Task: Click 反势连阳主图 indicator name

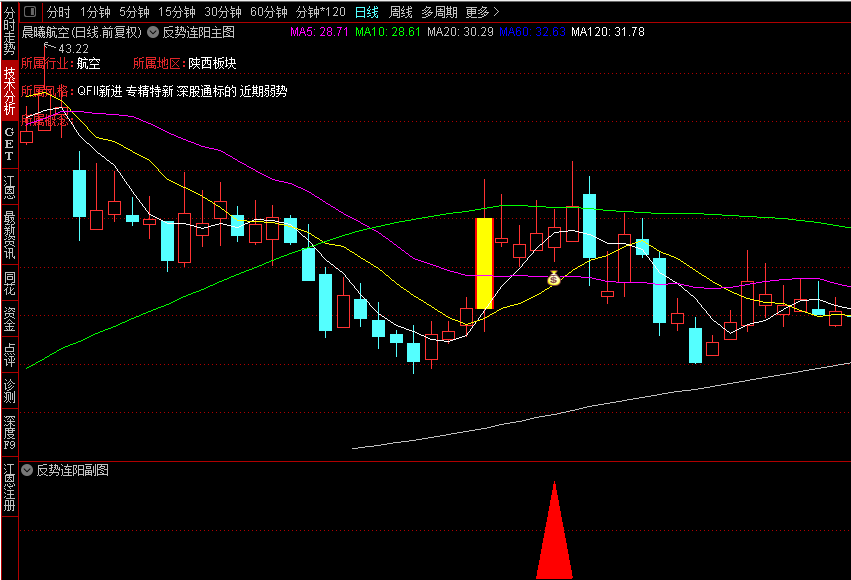Action: tap(199, 32)
